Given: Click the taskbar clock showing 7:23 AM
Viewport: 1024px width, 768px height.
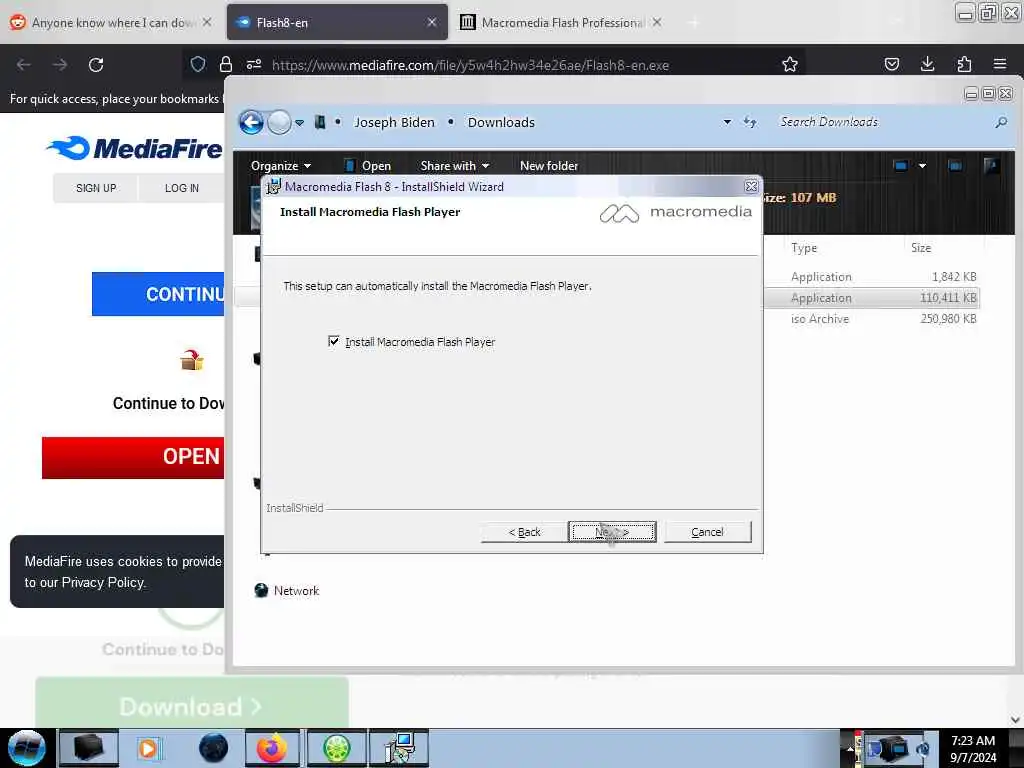Looking at the screenshot, I should pos(973,748).
